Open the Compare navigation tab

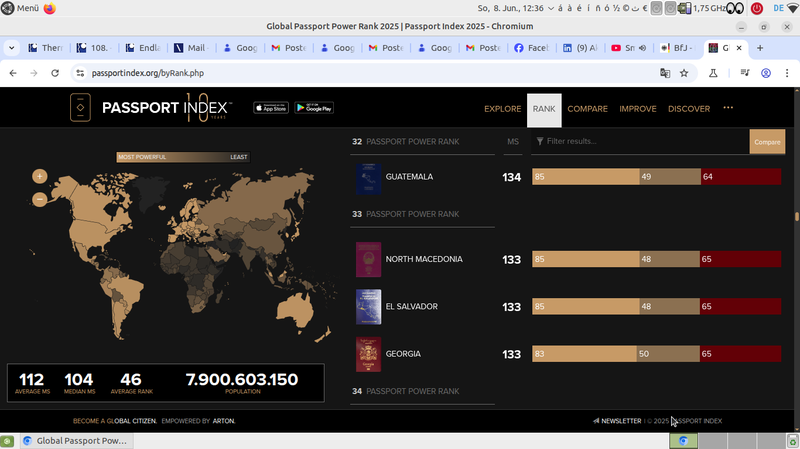click(588, 109)
